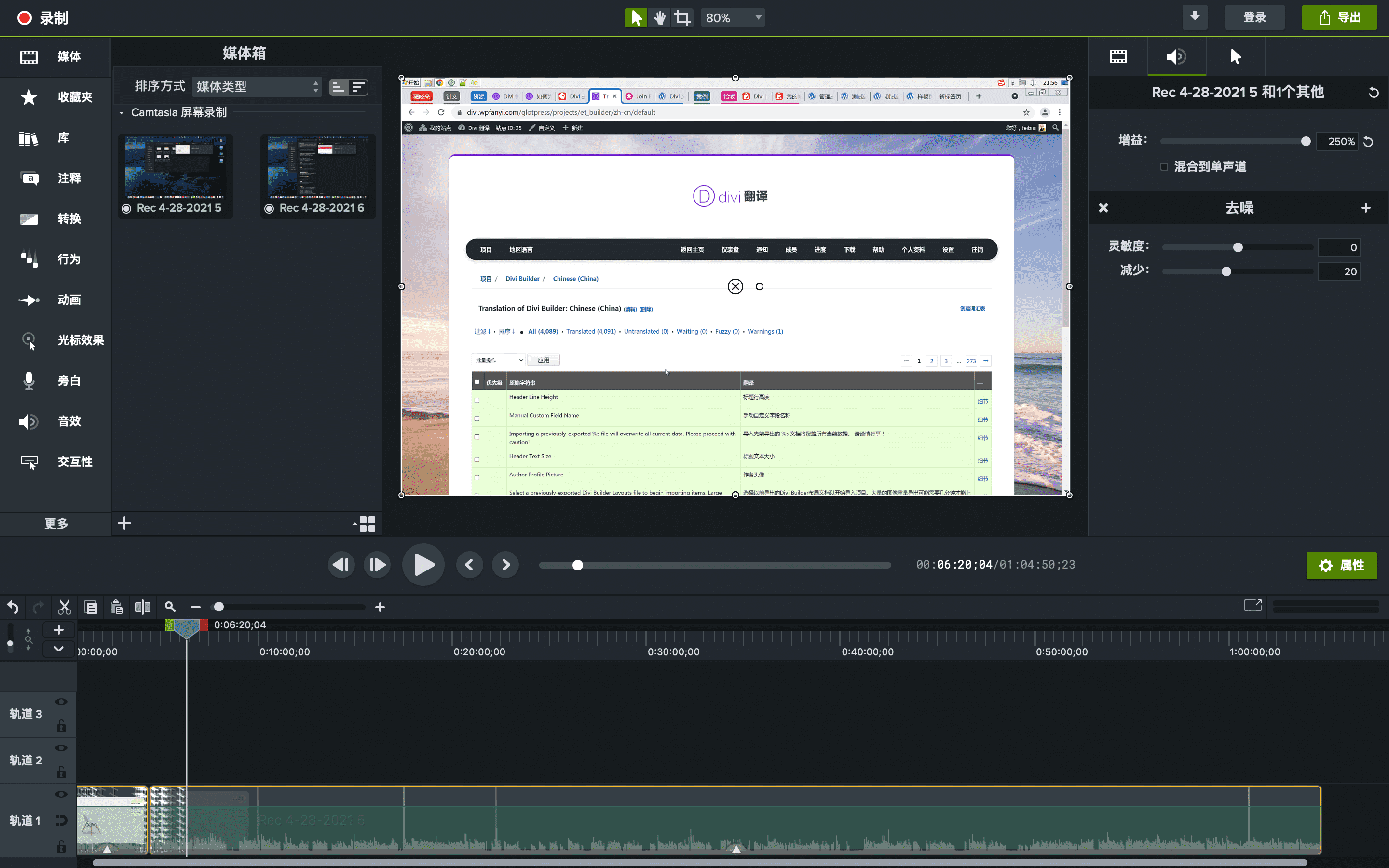Step forward one frame in playback controls

(x=377, y=565)
